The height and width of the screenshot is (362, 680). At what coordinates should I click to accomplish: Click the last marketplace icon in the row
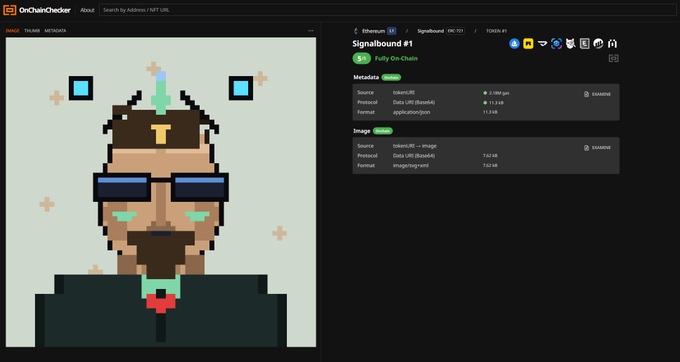tap(612, 43)
